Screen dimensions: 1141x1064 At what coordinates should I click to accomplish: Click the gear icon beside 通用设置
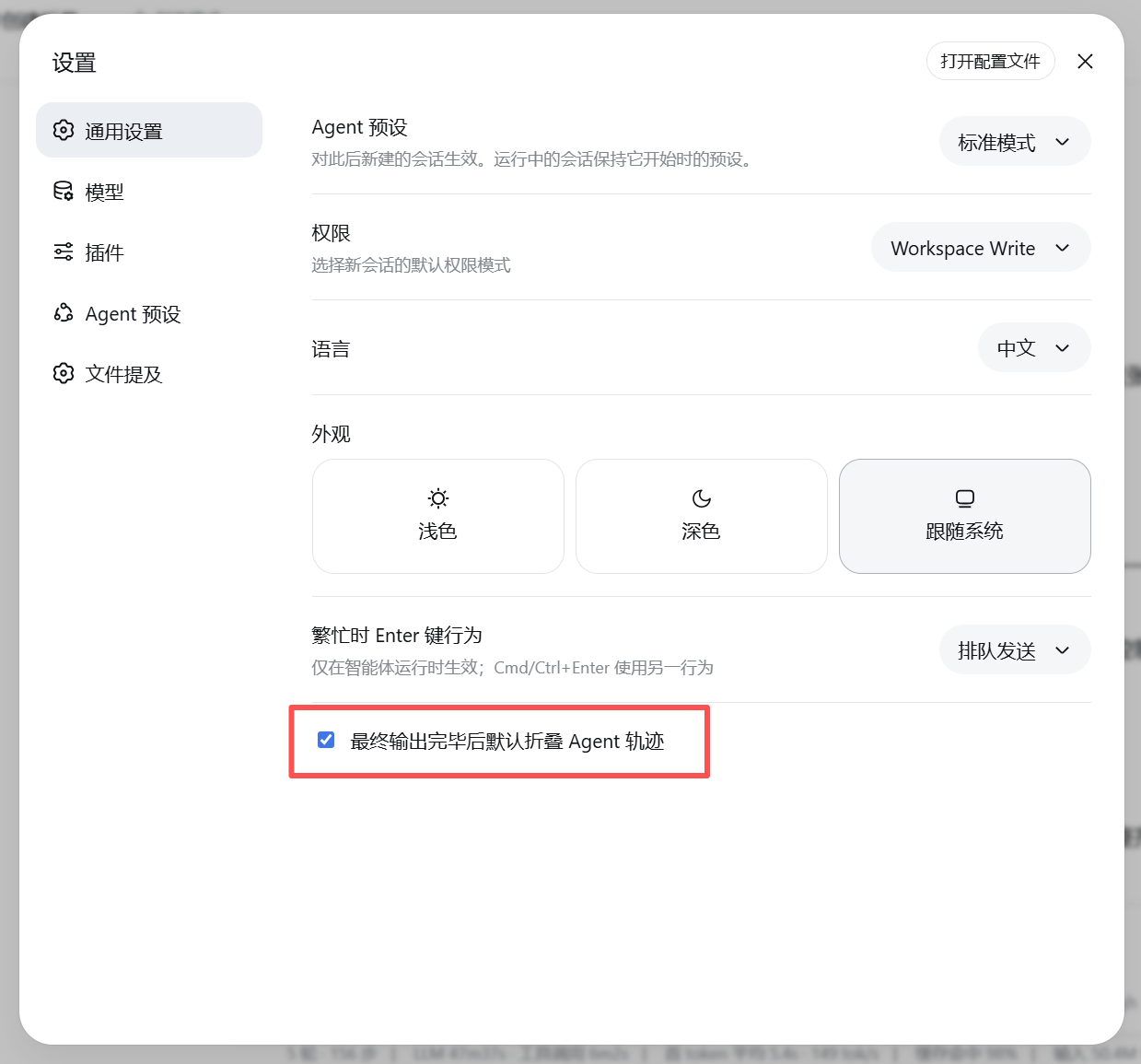[64, 130]
